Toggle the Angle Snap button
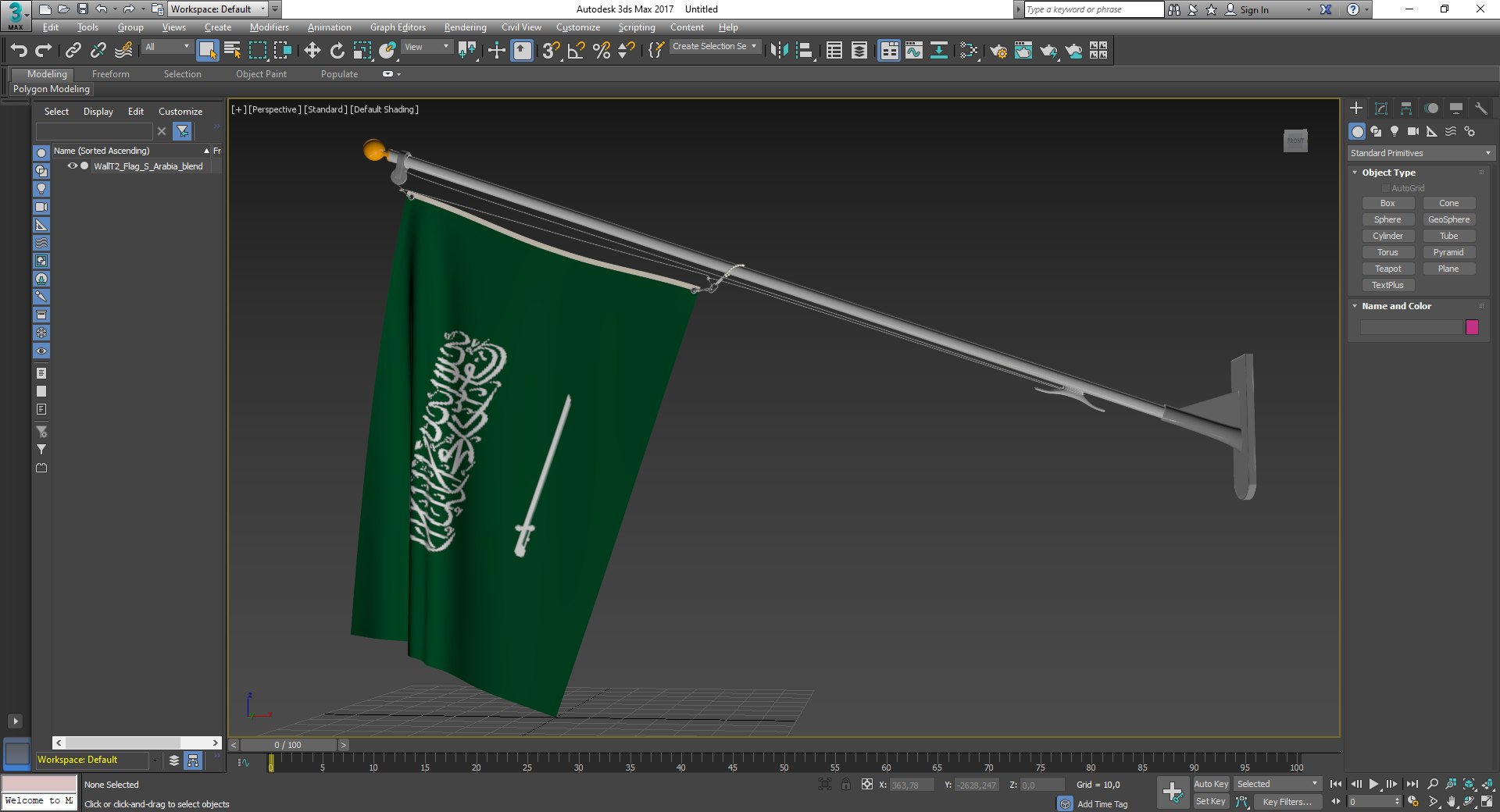This screenshot has width=1500, height=812. coord(576,51)
